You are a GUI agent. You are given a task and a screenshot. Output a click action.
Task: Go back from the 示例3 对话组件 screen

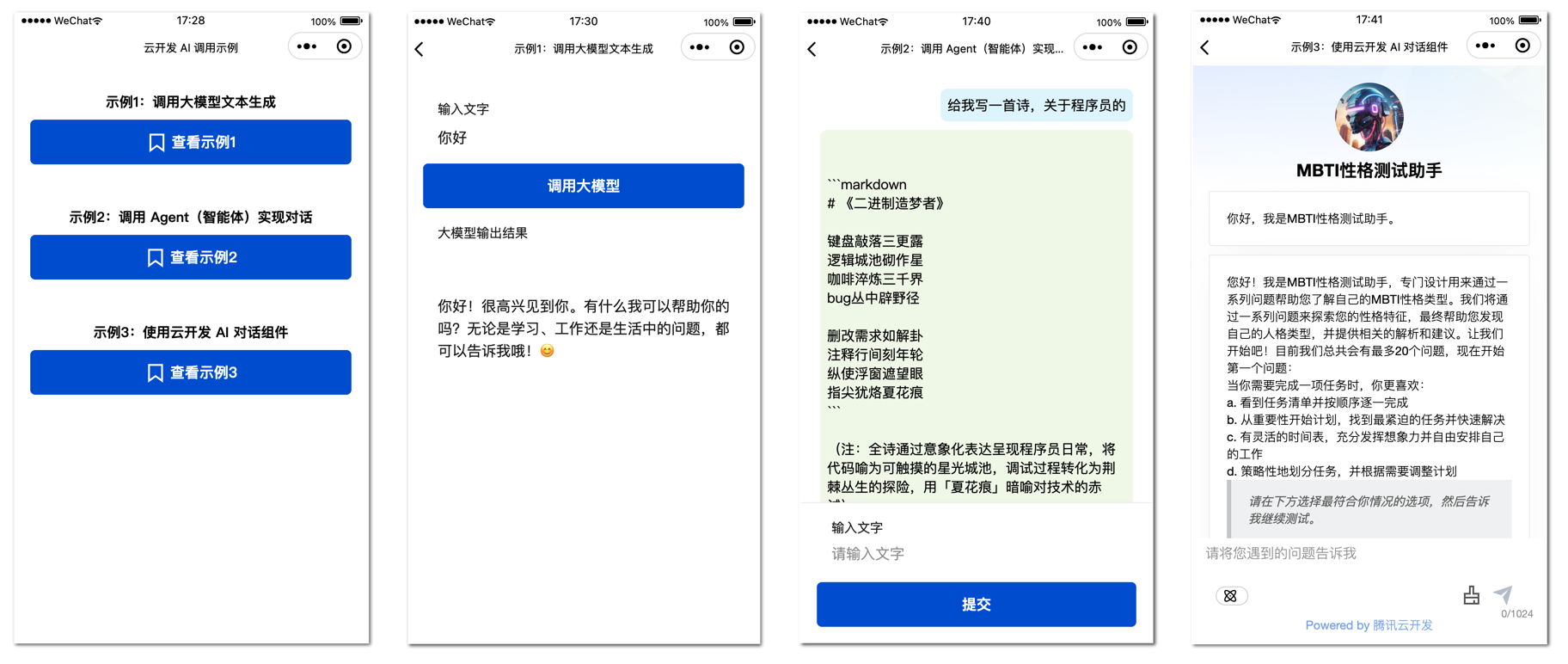[x=1204, y=47]
